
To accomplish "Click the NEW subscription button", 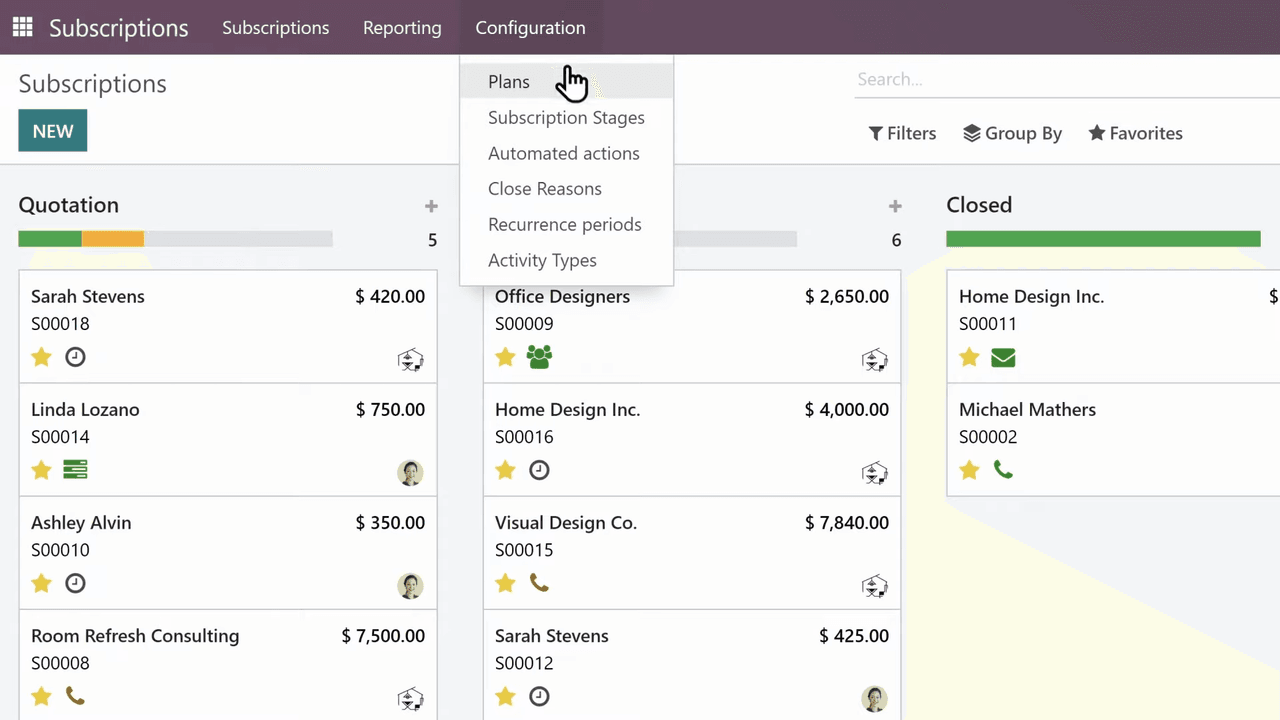I will pyautogui.click(x=53, y=131).
